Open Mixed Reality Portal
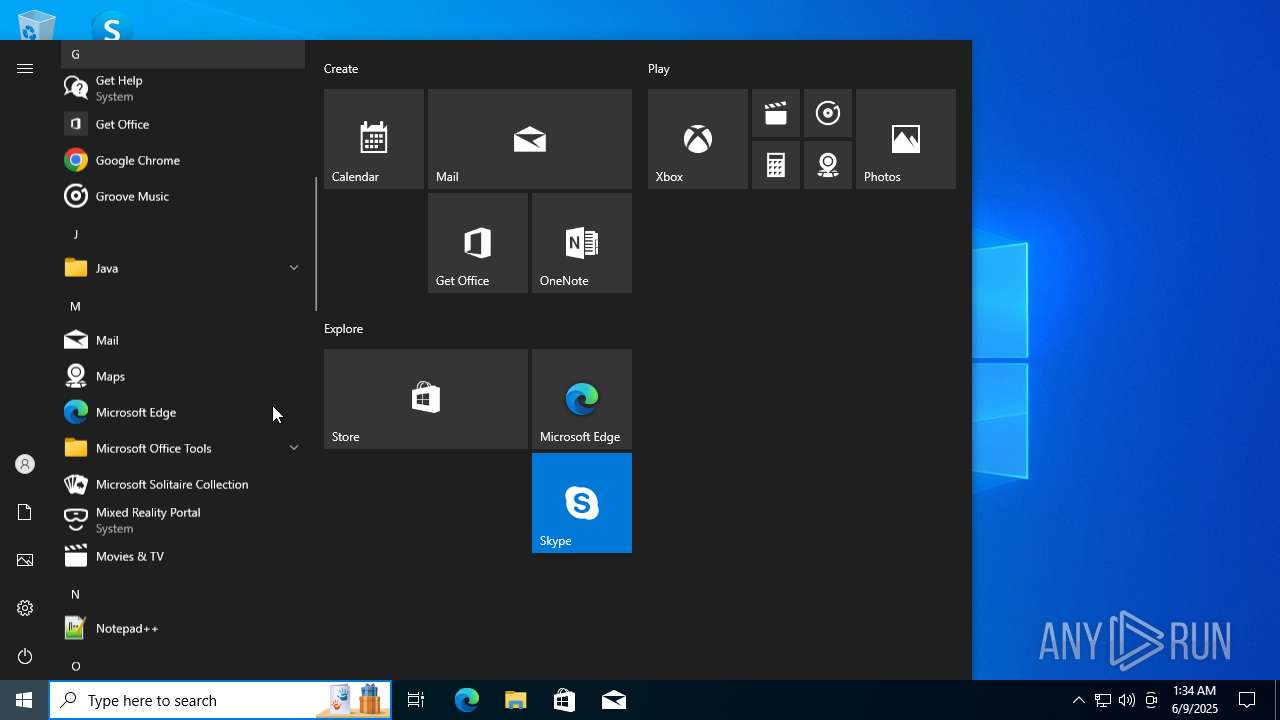This screenshot has width=1280, height=720. click(183, 520)
